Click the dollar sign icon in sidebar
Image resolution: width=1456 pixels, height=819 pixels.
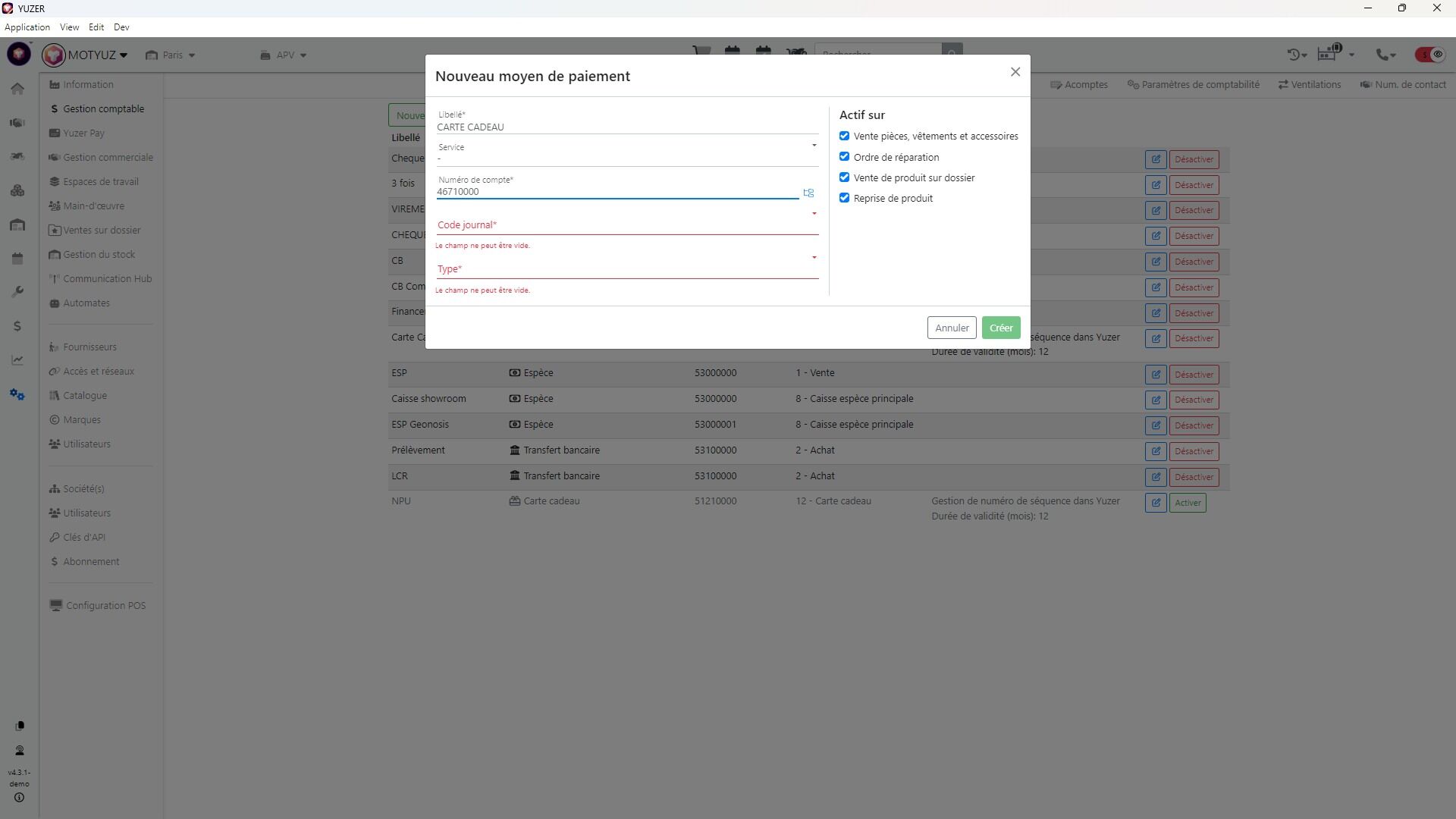point(17,326)
